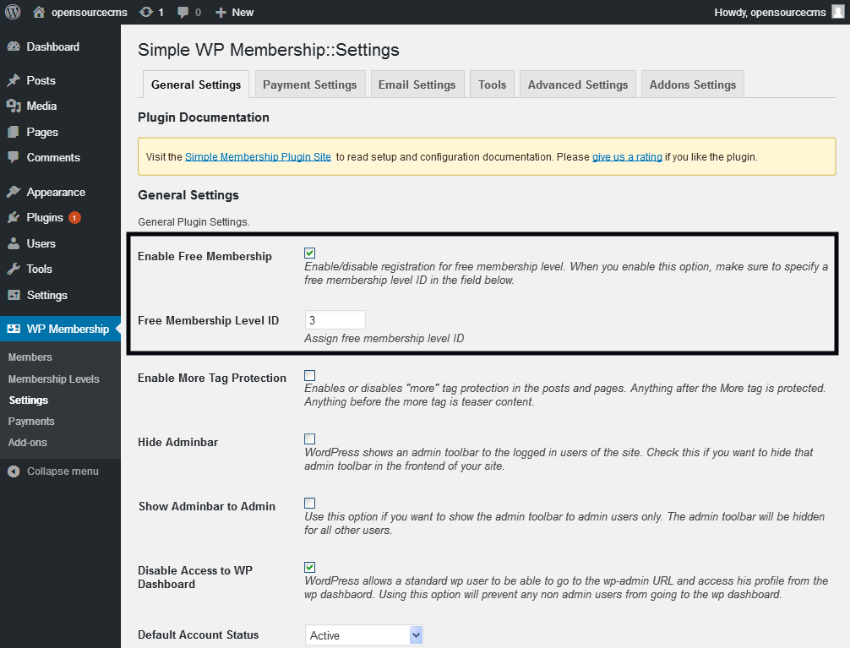Switch to Advanced Settings tab
The image size is (850, 648).
(x=577, y=85)
